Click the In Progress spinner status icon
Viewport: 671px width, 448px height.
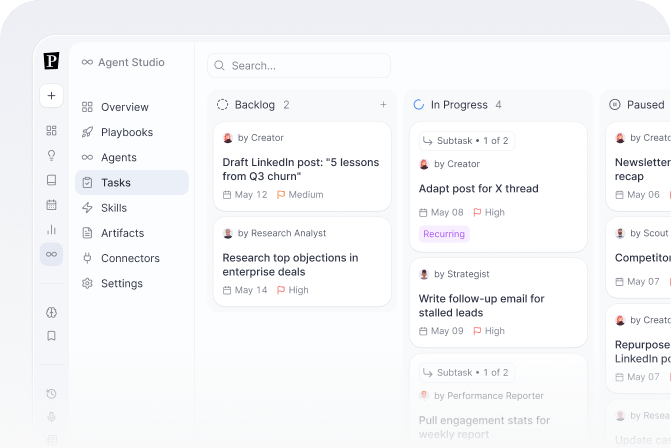tap(419, 105)
